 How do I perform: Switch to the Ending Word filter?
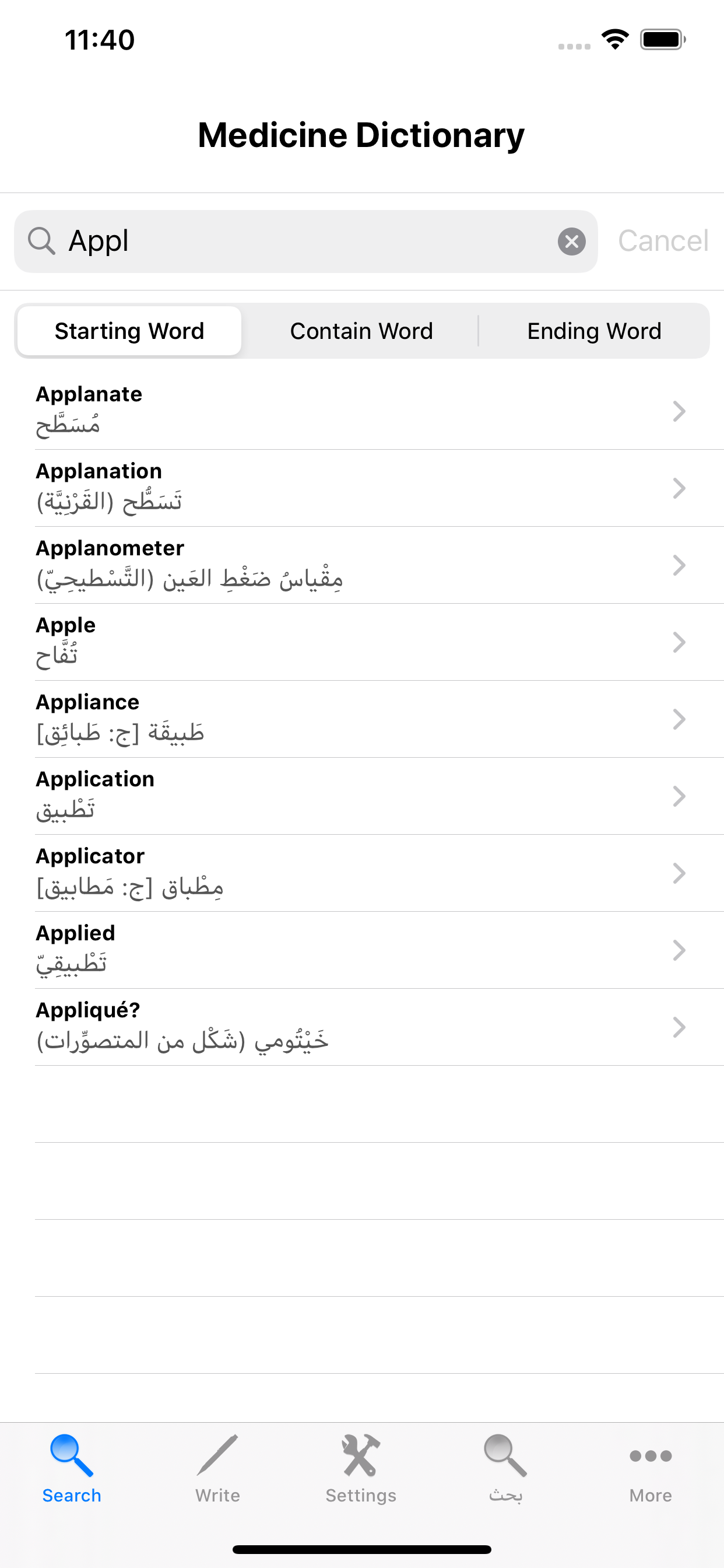[x=594, y=331]
